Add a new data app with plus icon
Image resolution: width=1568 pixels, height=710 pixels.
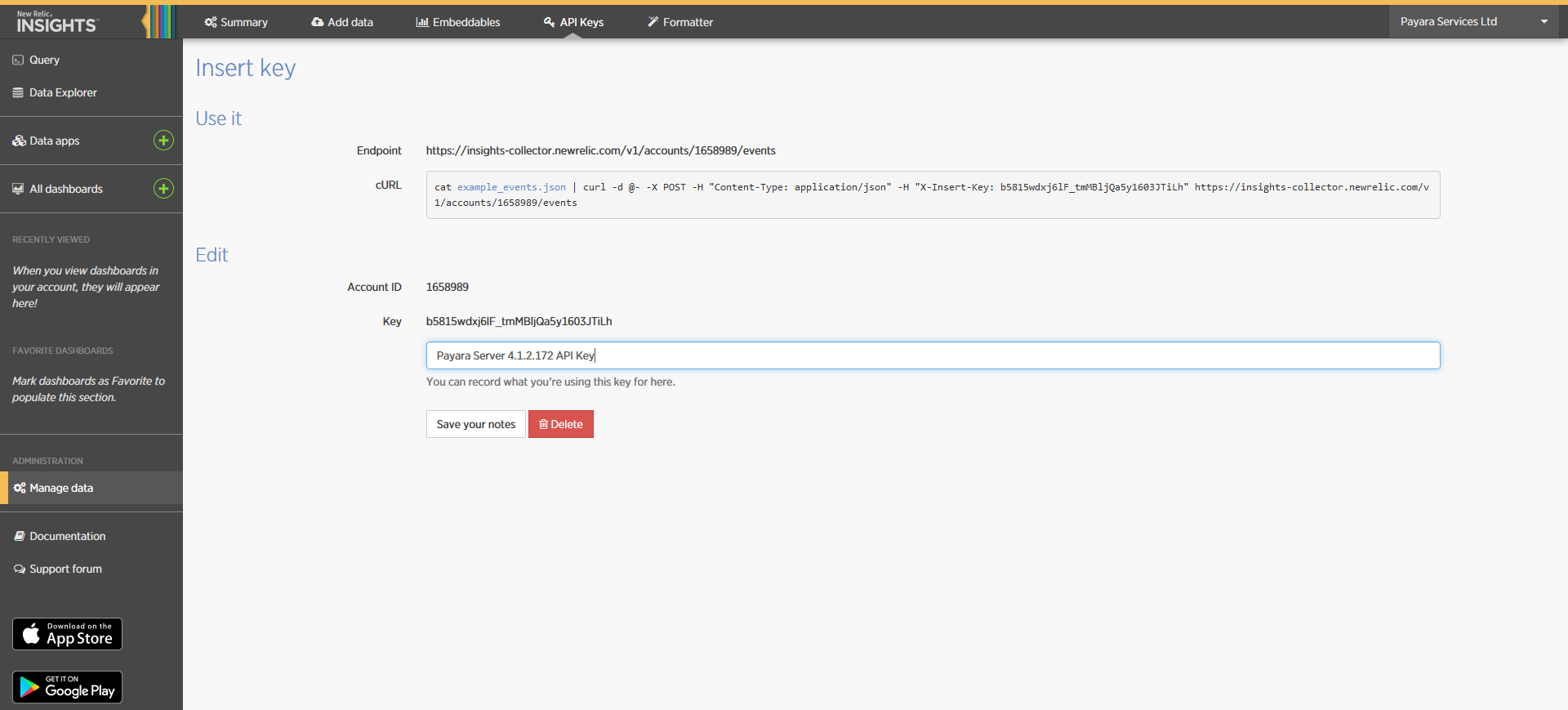pos(163,141)
